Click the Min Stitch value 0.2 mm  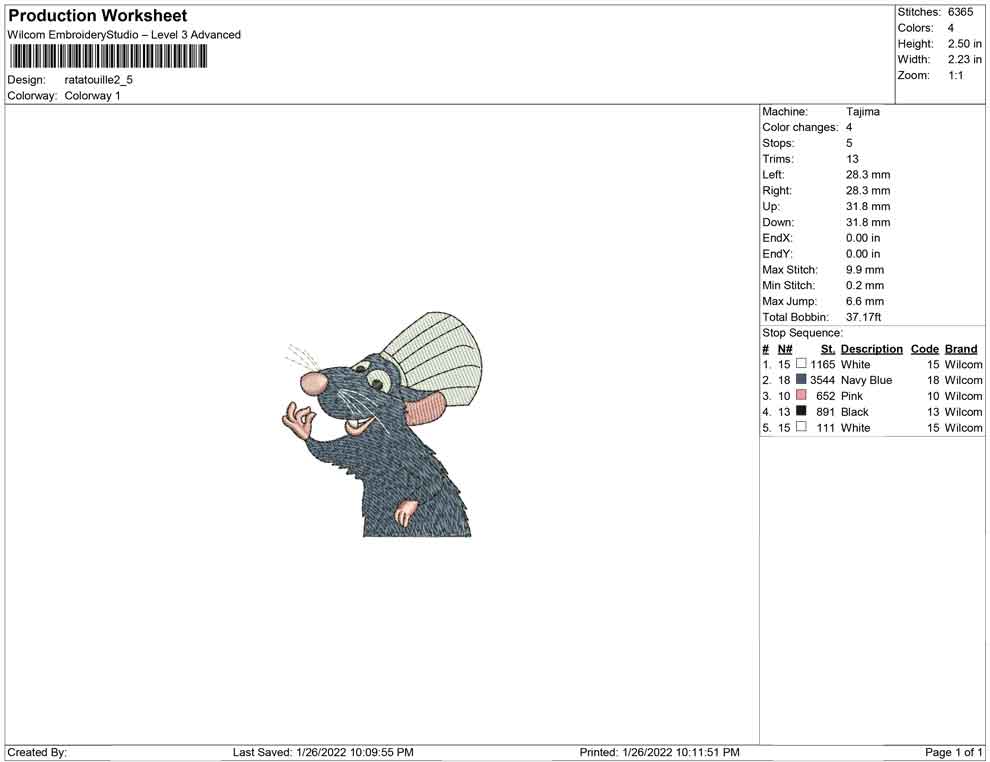pos(865,285)
